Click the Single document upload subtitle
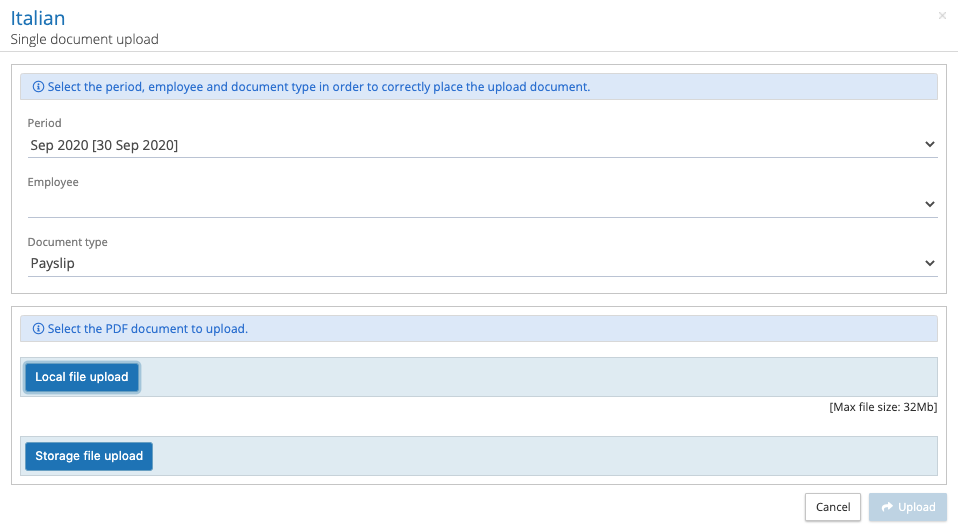Image resolution: width=958 pixels, height=530 pixels. coord(84,40)
